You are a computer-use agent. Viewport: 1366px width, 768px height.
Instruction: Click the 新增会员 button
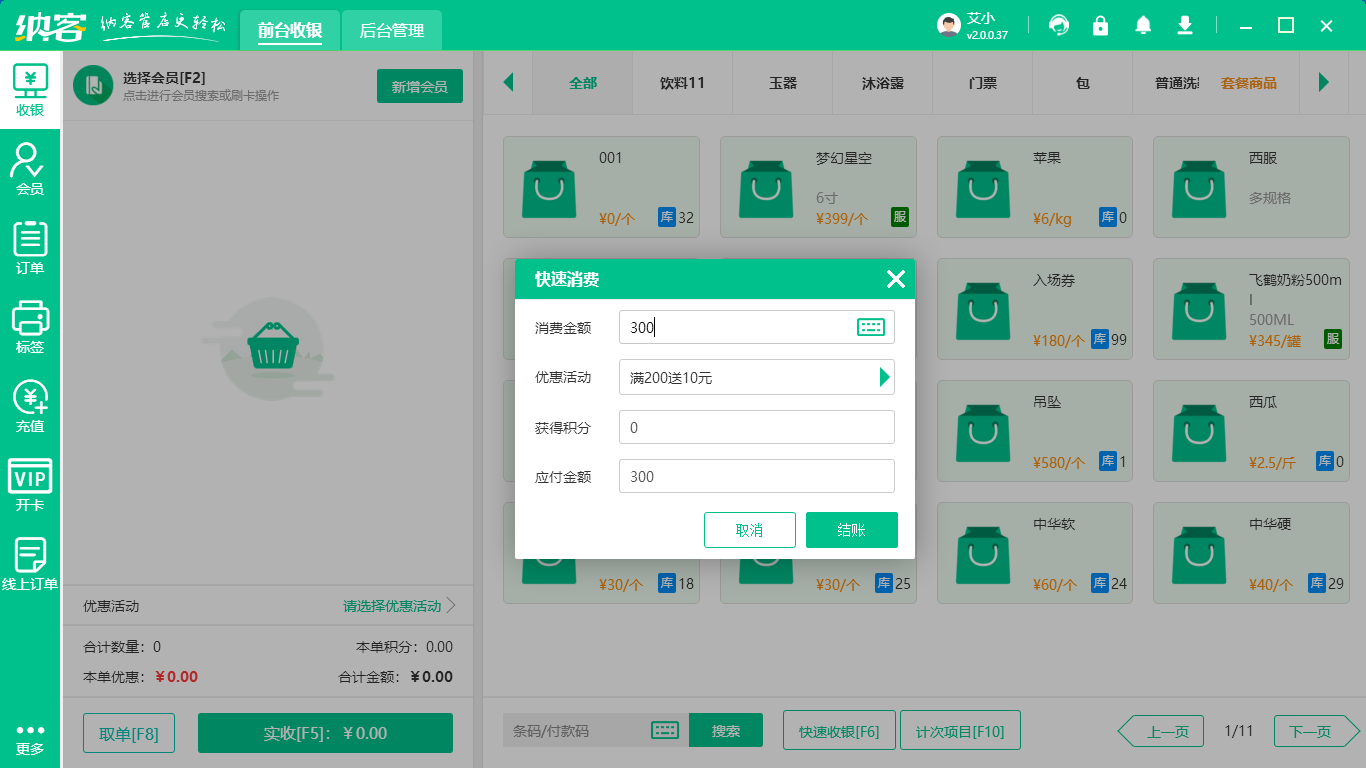(x=419, y=87)
